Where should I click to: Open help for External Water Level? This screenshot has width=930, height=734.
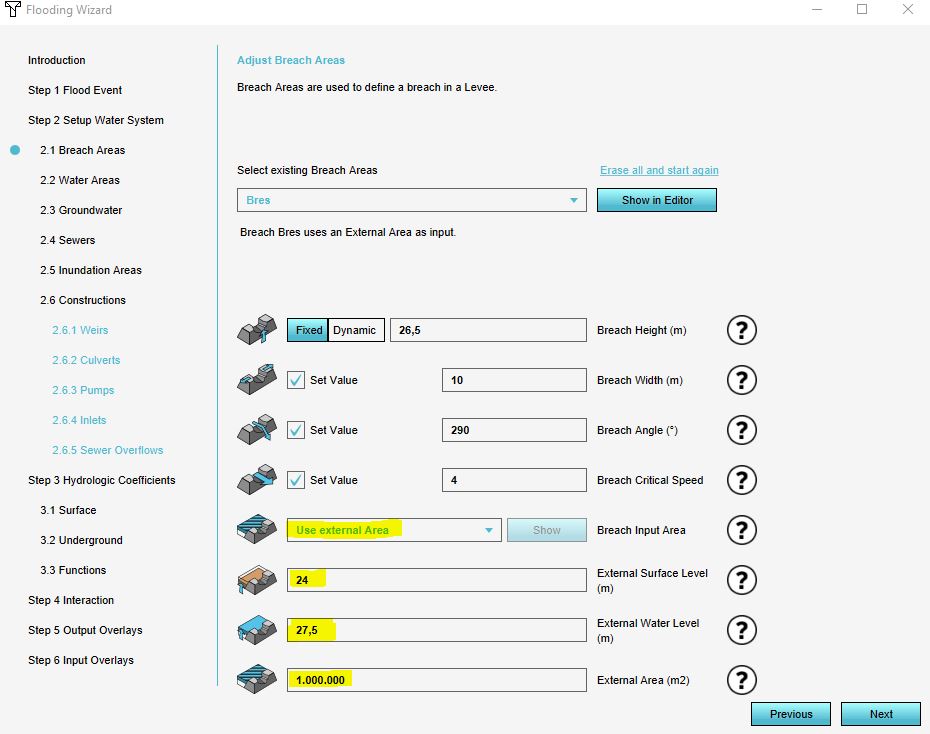[x=740, y=630]
